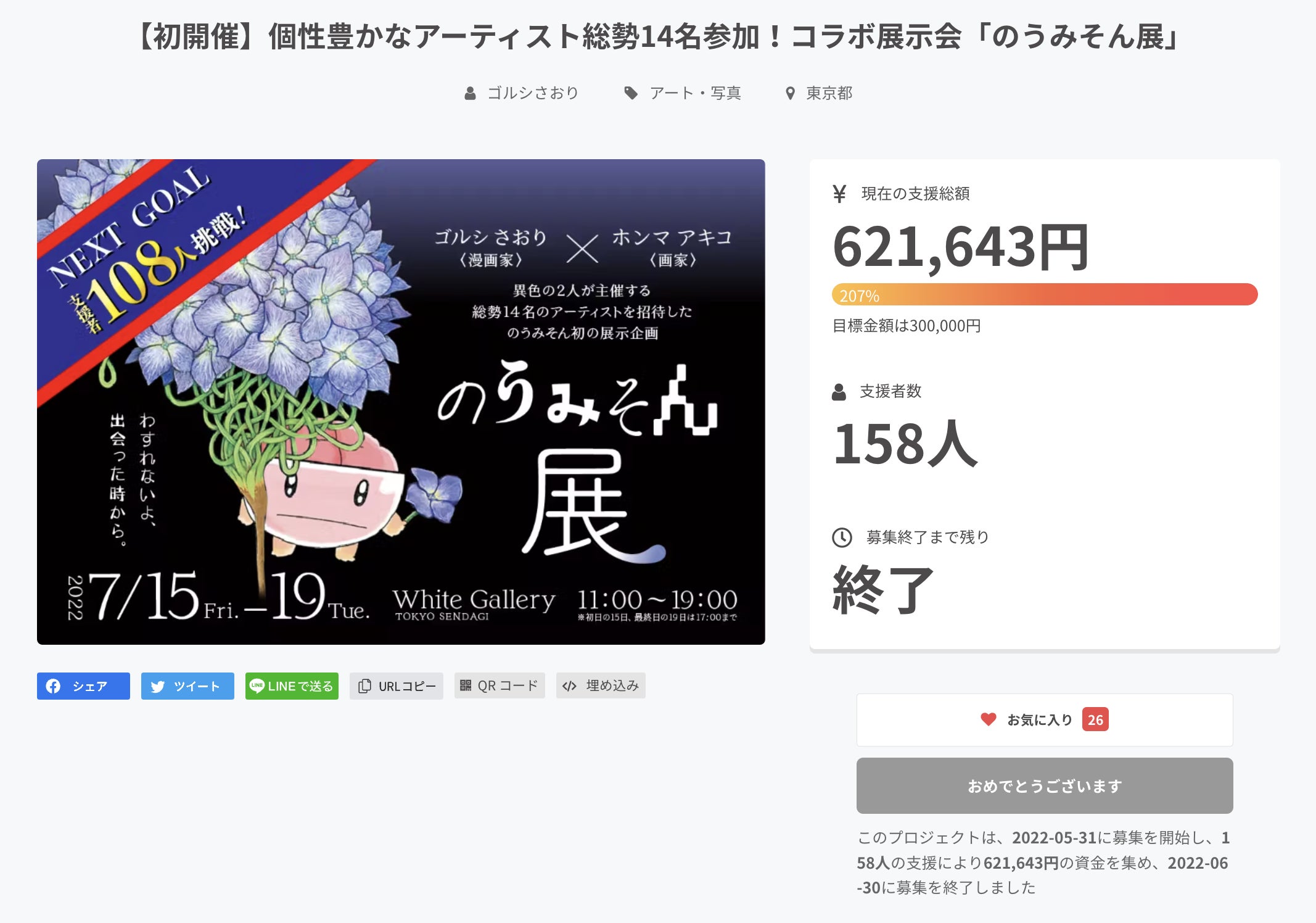Click the red heart favorite icon
Viewport: 1316px width, 923px height.
click(x=988, y=719)
